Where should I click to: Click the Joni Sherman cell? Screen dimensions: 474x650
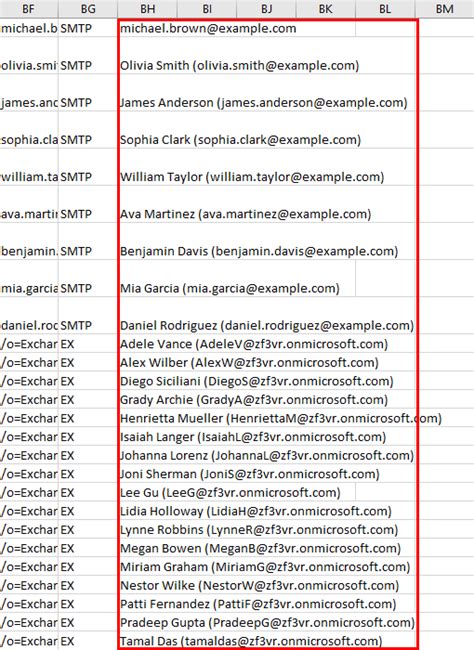[250, 474]
